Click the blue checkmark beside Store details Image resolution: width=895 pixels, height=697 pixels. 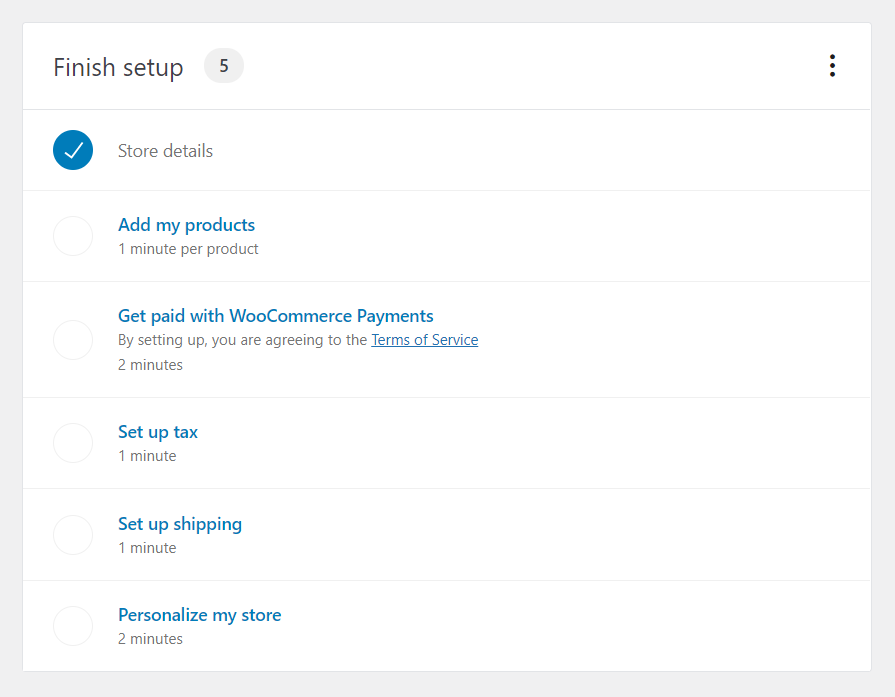(x=72, y=150)
